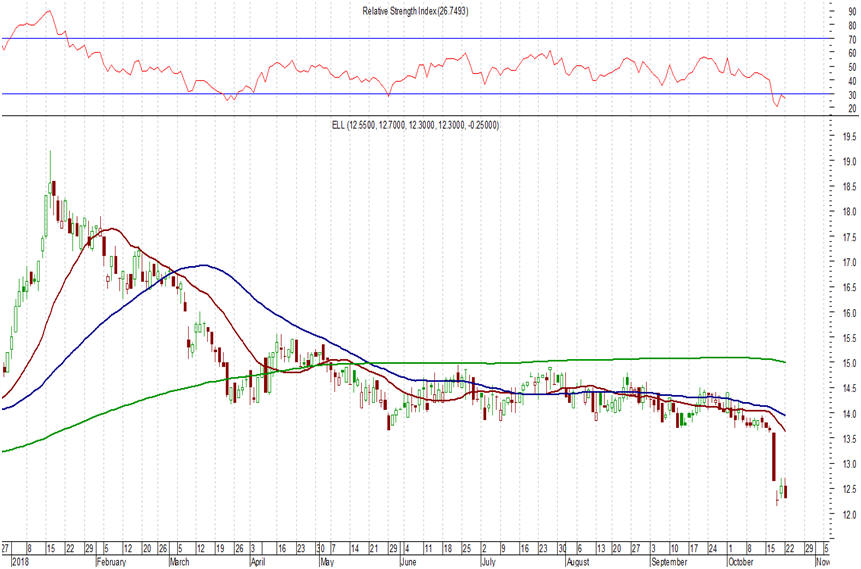Click the June month label
861x569 pixels.
[x=407, y=563]
